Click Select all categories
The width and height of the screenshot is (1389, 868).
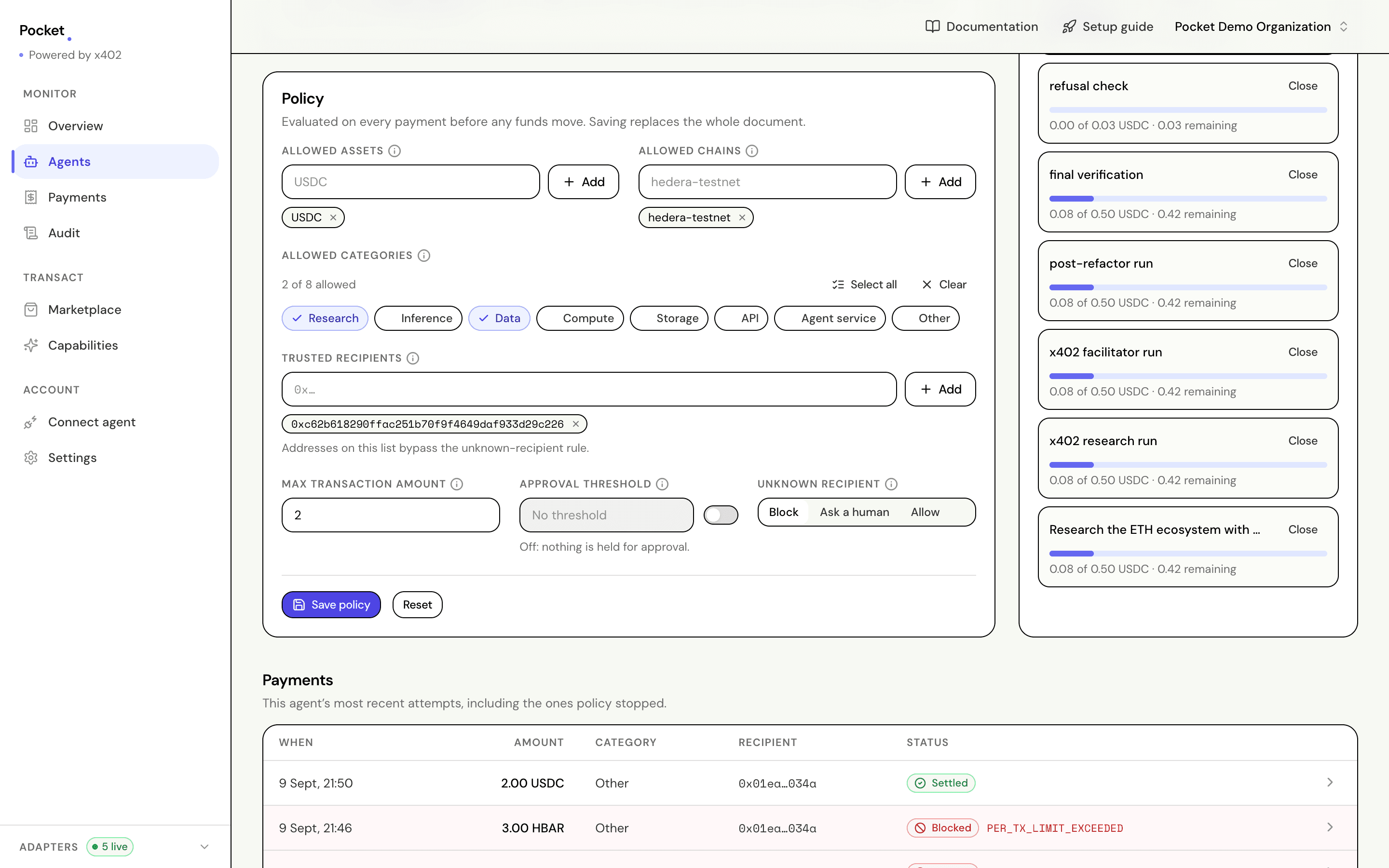[864, 284]
